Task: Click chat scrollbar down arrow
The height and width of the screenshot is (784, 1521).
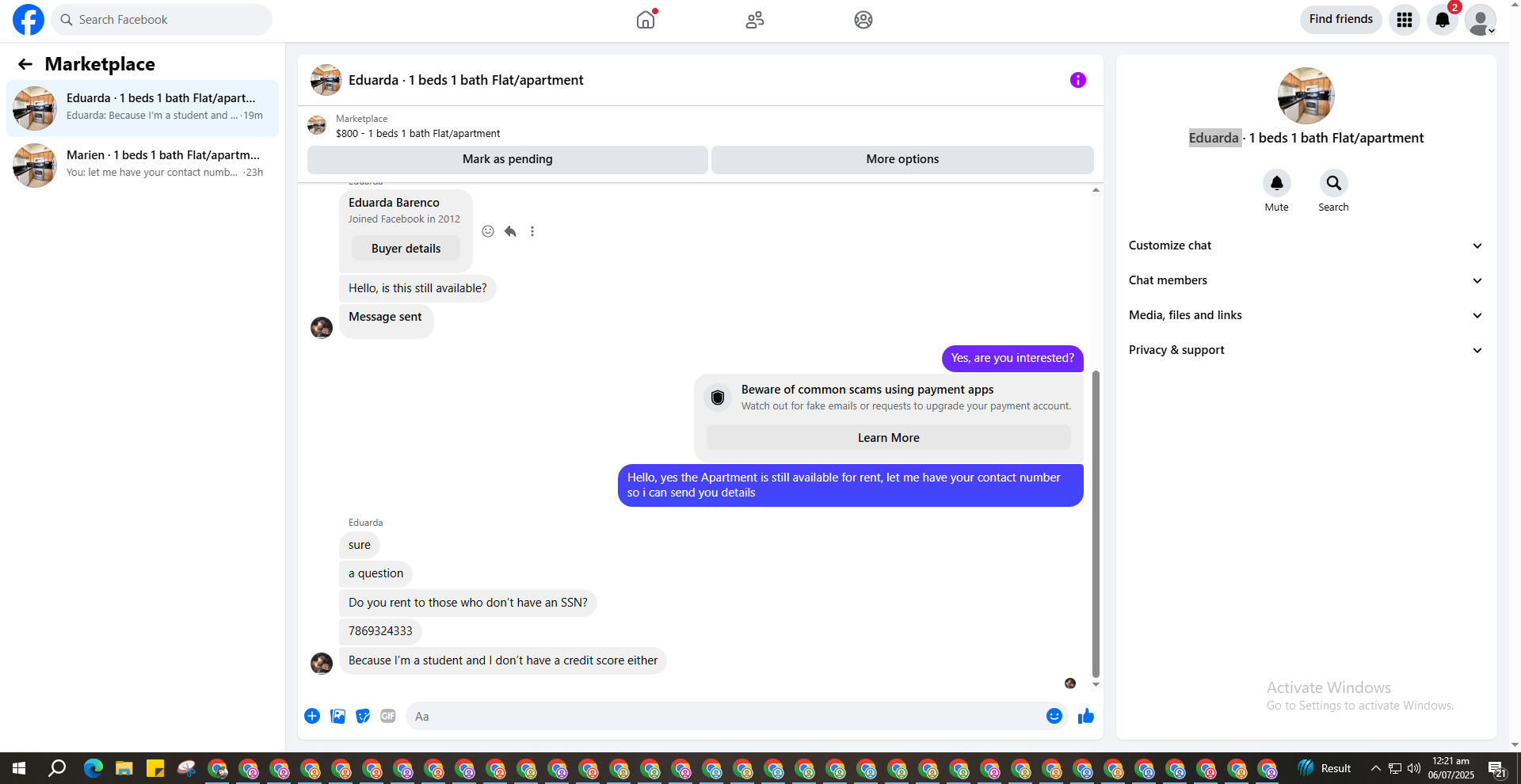Action: click(x=1096, y=684)
